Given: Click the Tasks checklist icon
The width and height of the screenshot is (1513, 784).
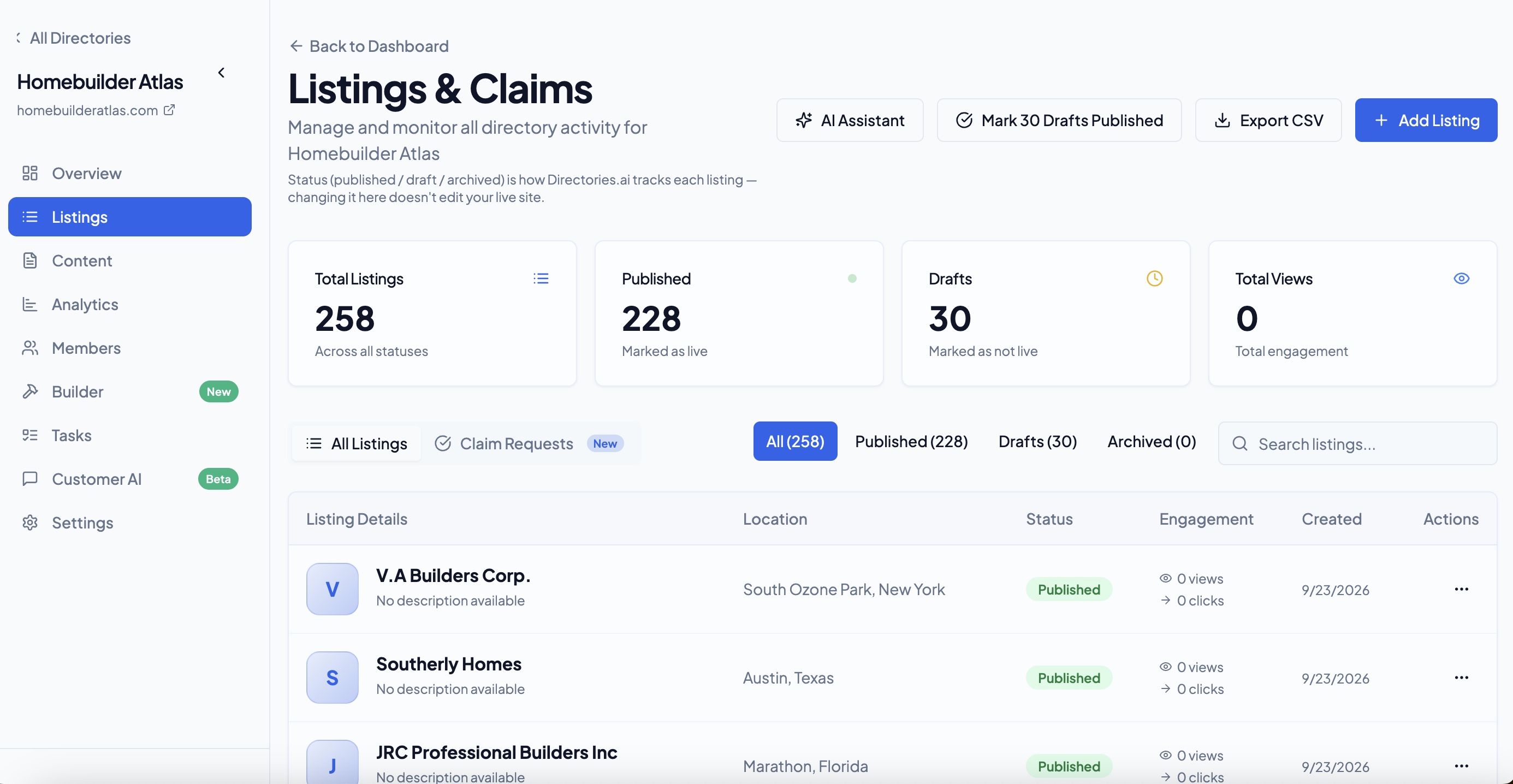Looking at the screenshot, I should click(x=30, y=435).
